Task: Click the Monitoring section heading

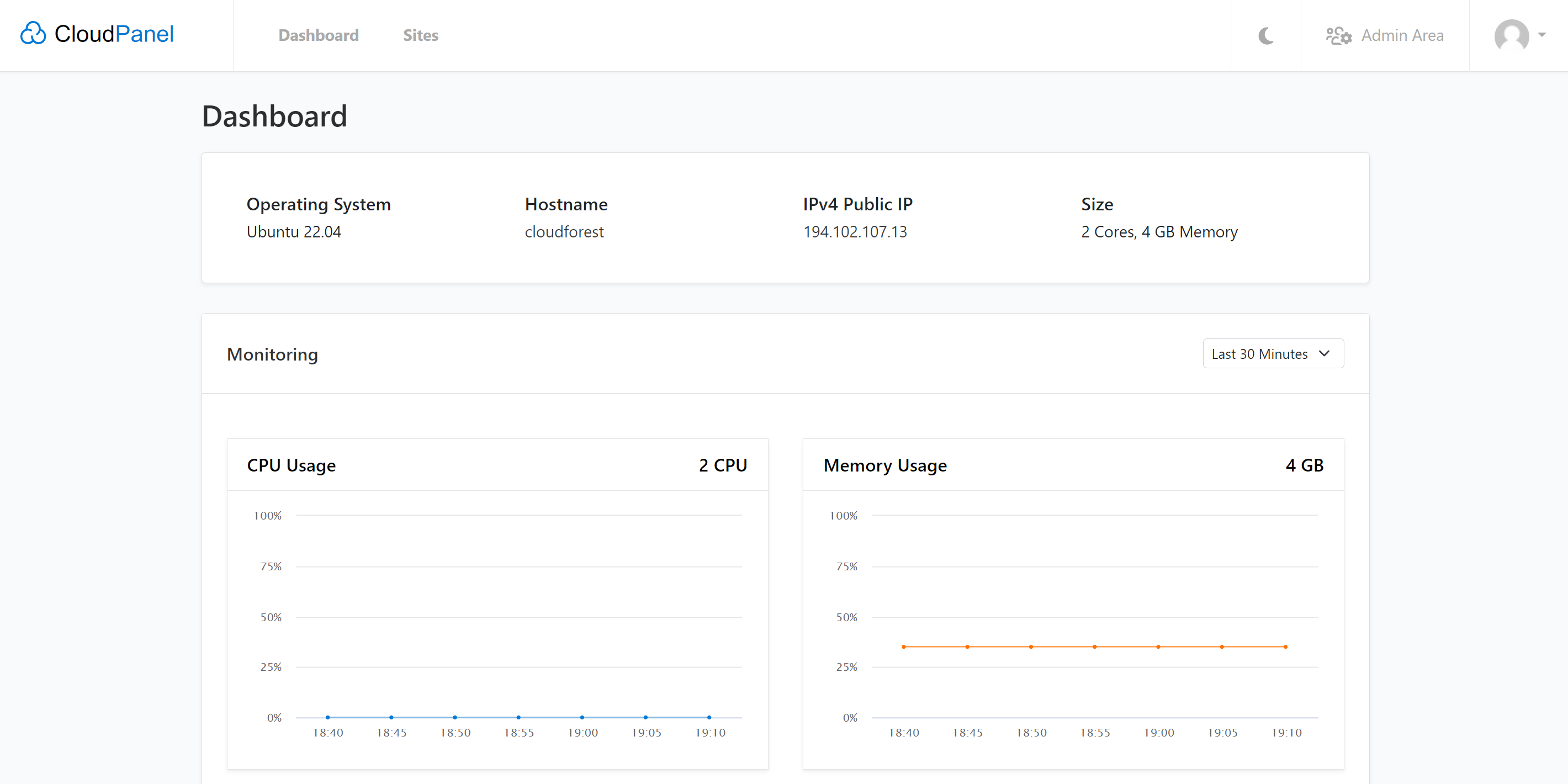Action: (272, 354)
